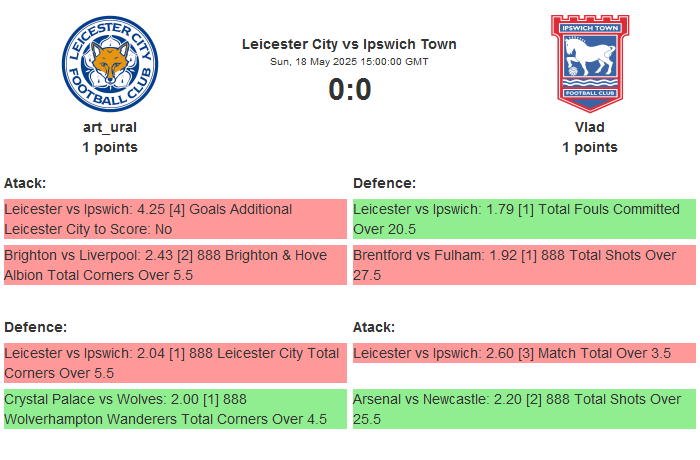Click the left column lower Defence heading
Screen dimensions: 700x460
(35, 327)
